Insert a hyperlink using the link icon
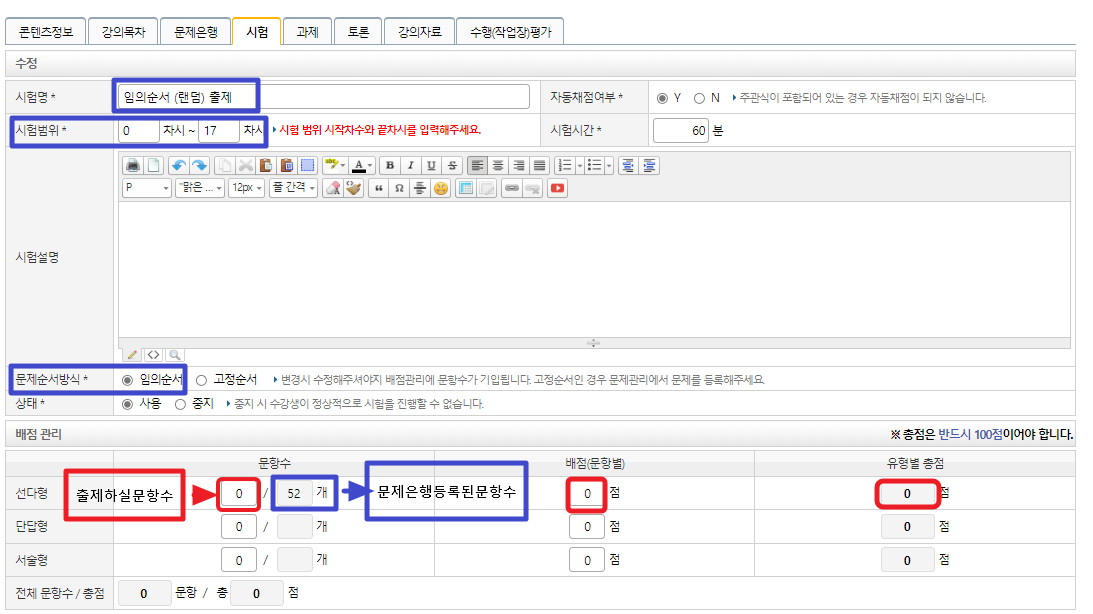This screenshot has height=614, width=1093. pos(511,188)
